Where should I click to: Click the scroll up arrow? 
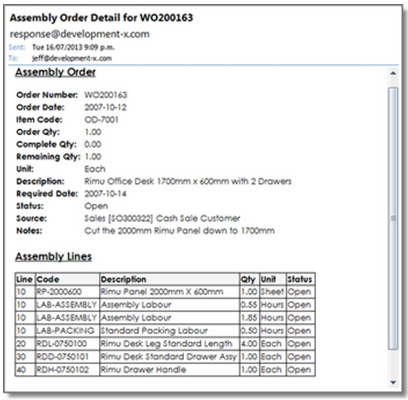[393, 73]
